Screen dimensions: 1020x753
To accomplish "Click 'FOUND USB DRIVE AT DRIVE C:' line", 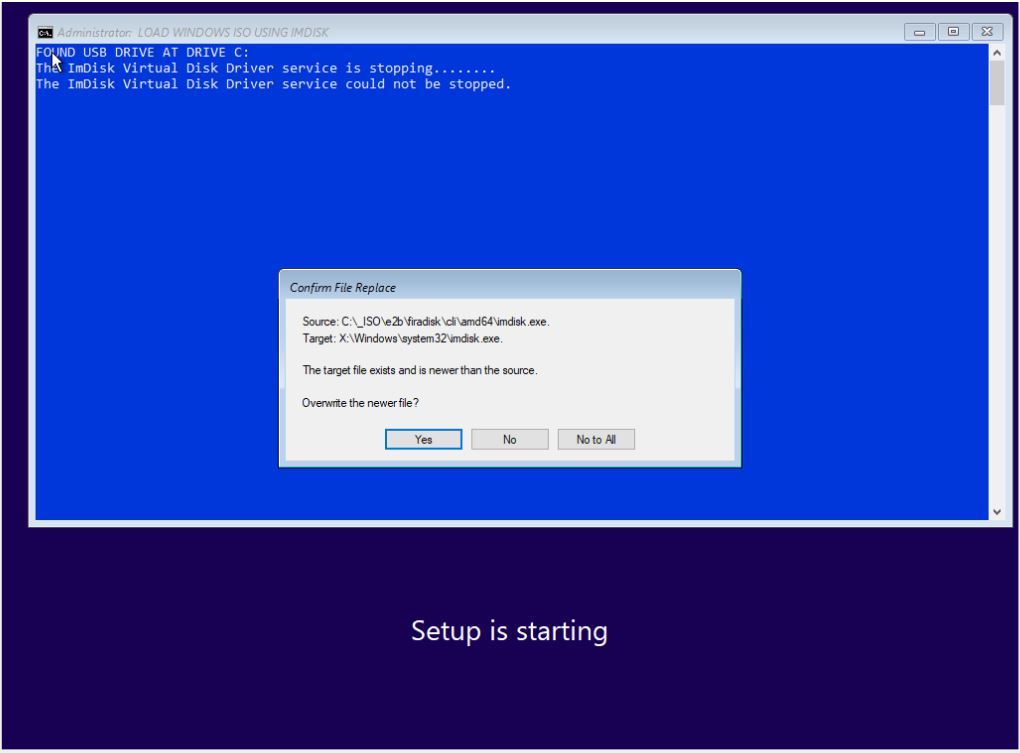I will (x=142, y=53).
